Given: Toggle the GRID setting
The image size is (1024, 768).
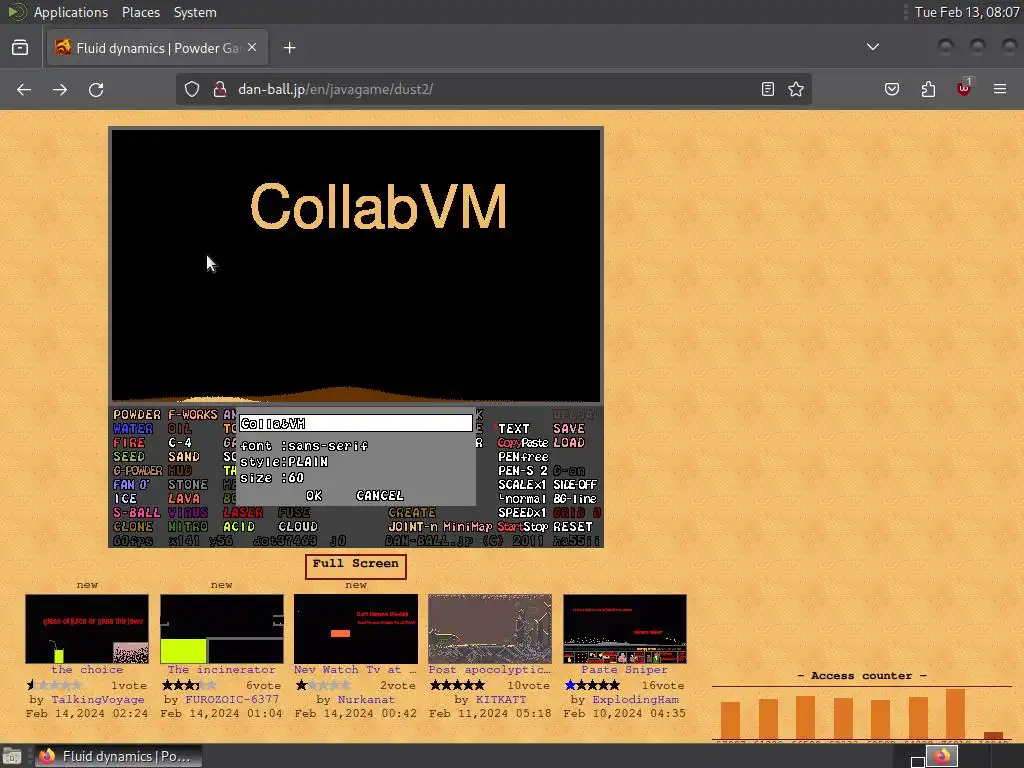Looking at the screenshot, I should tap(577, 513).
